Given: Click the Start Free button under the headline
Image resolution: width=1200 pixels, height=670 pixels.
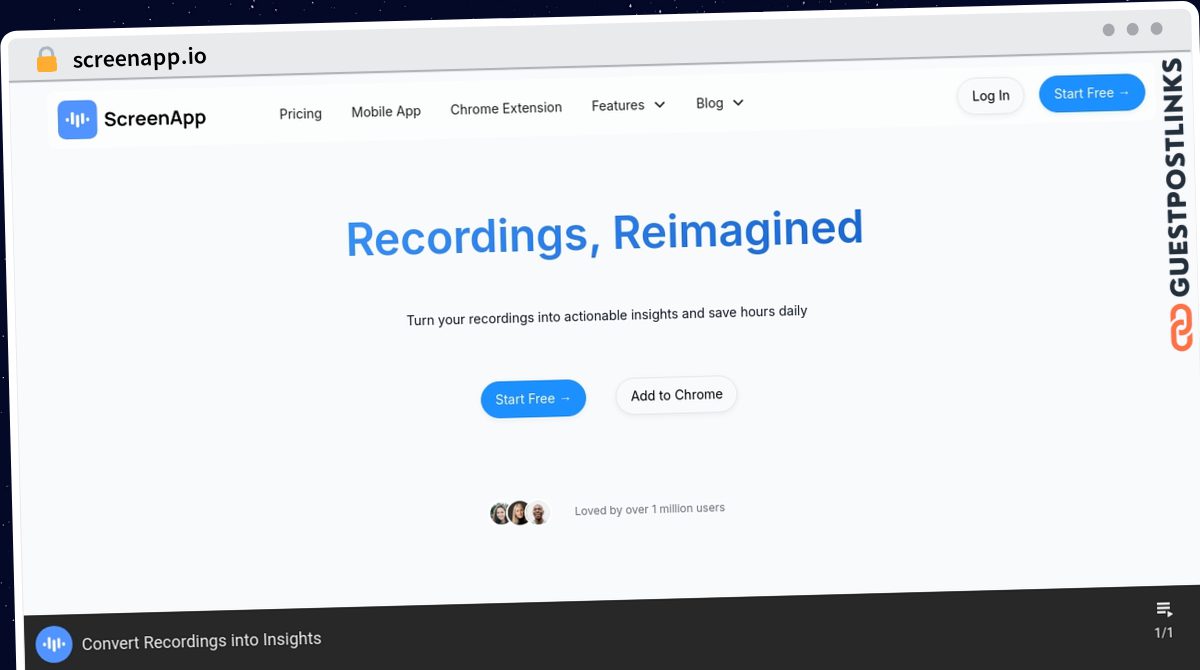Looking at the screenshot, I should pyautogui.click(x=533, y=399).
